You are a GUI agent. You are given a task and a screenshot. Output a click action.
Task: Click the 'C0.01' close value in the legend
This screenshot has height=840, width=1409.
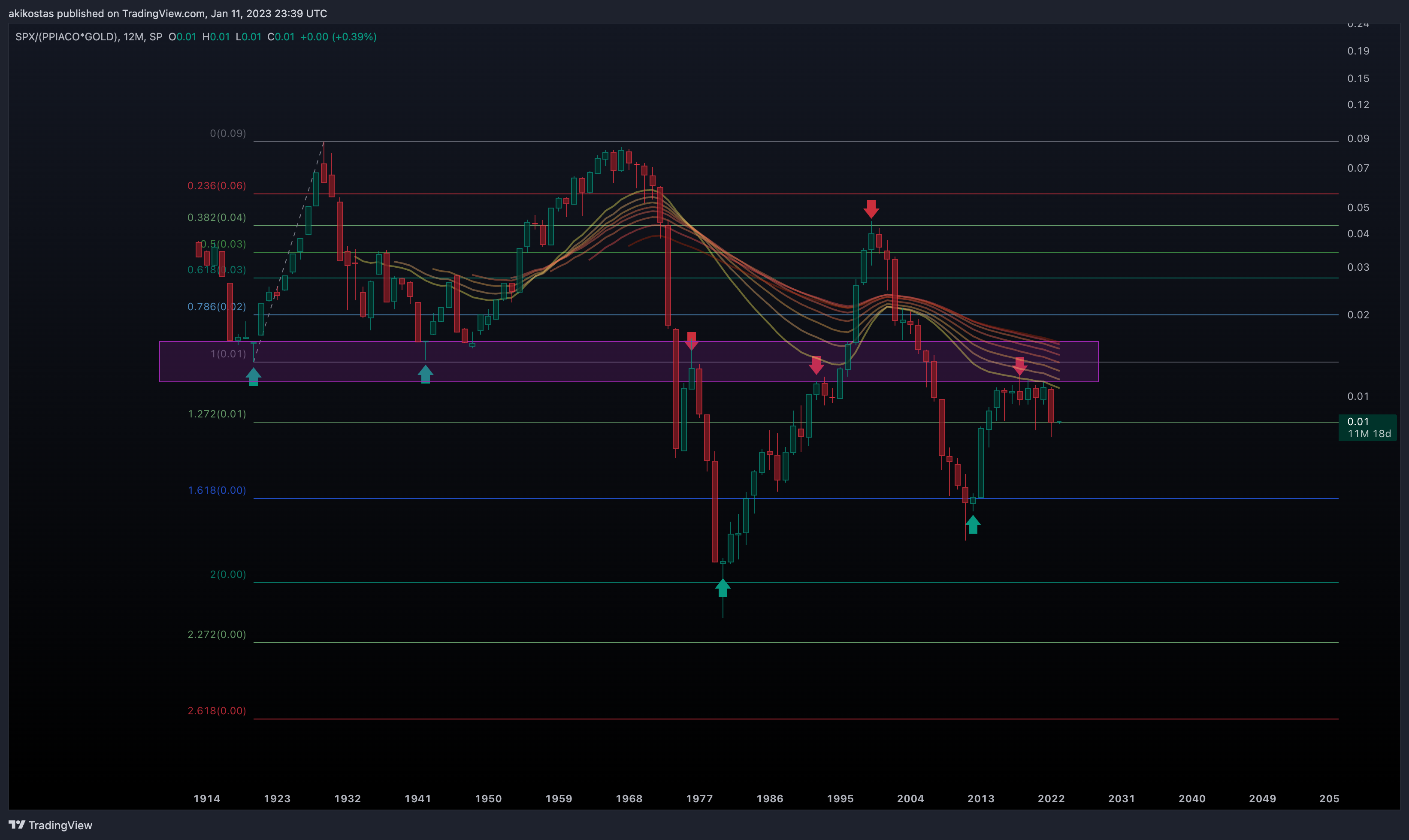point(281,37)
